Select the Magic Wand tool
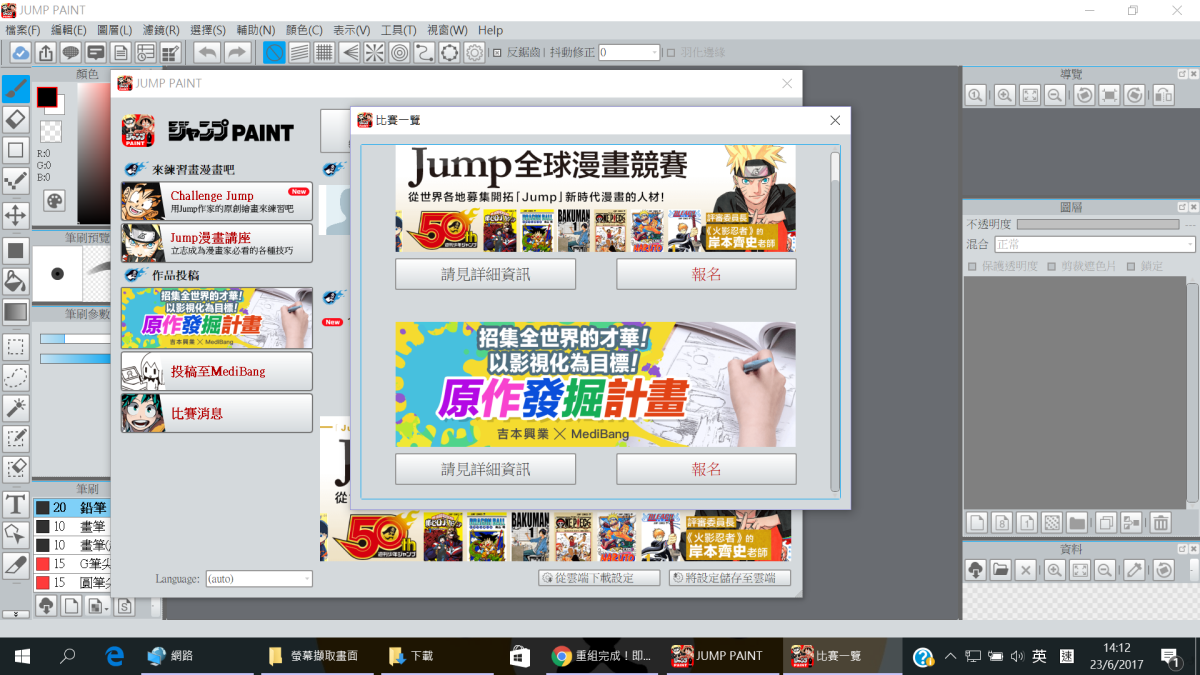1200x675 pixels. tap(15, 407)
